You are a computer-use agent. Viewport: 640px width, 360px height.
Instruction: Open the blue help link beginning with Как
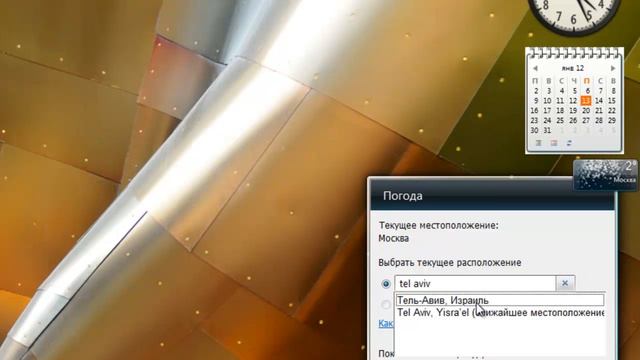click(386, 324)
